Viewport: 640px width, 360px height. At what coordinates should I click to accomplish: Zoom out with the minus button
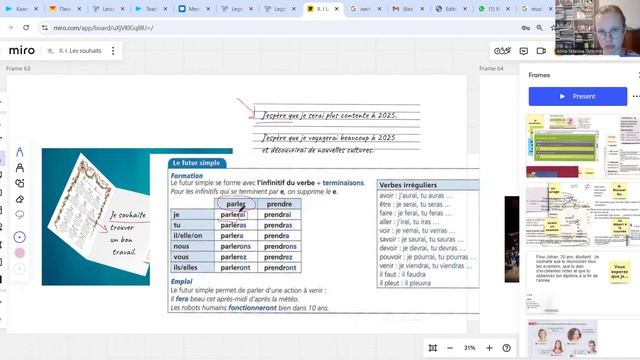click(450, 348)
